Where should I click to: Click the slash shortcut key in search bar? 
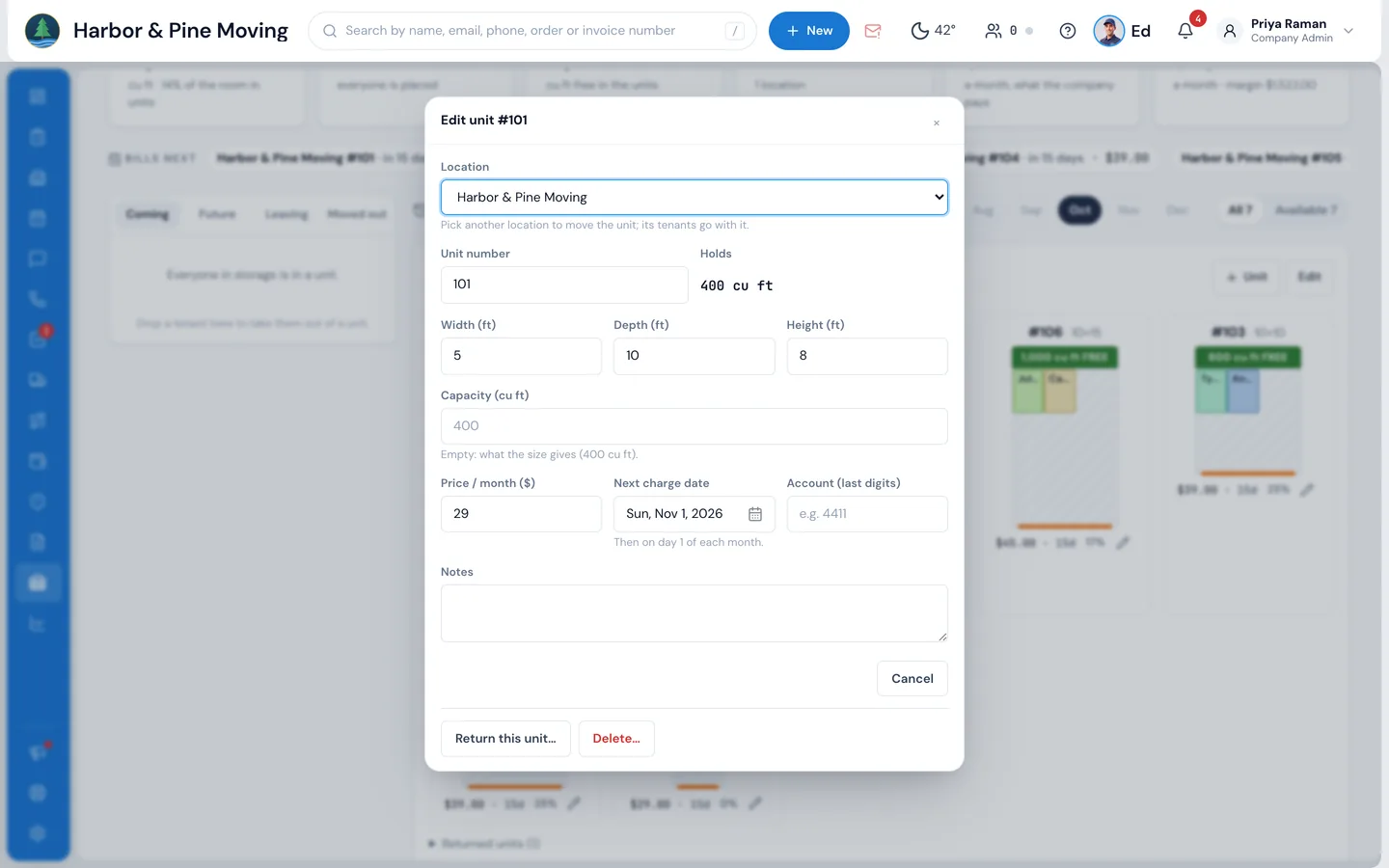coord(735,31)
